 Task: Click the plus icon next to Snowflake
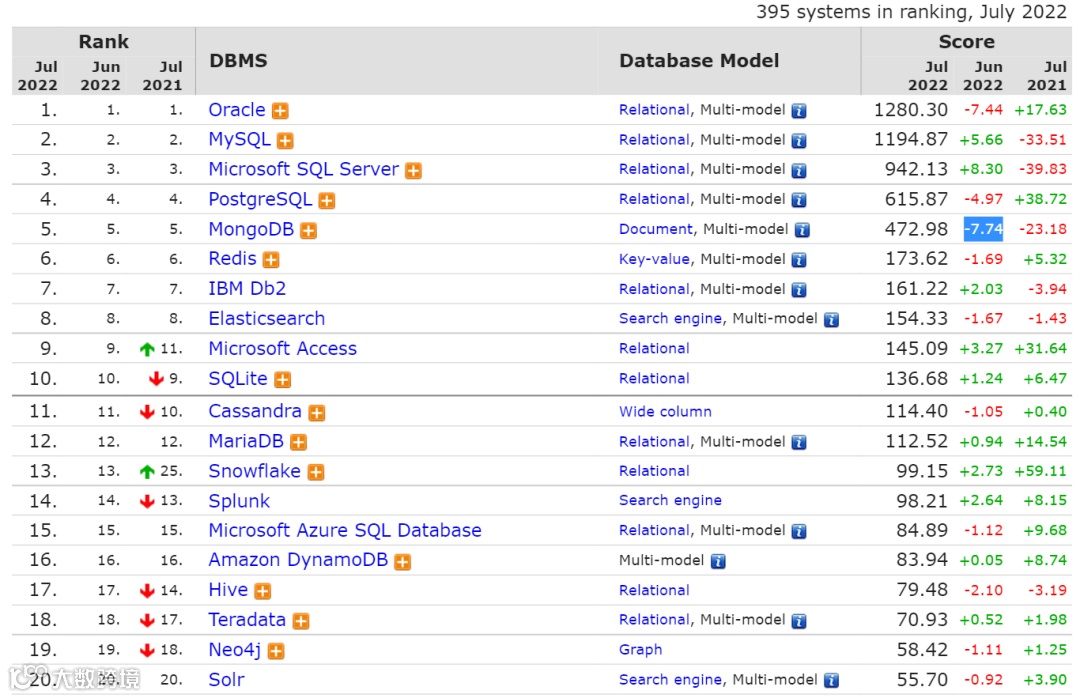316,472
